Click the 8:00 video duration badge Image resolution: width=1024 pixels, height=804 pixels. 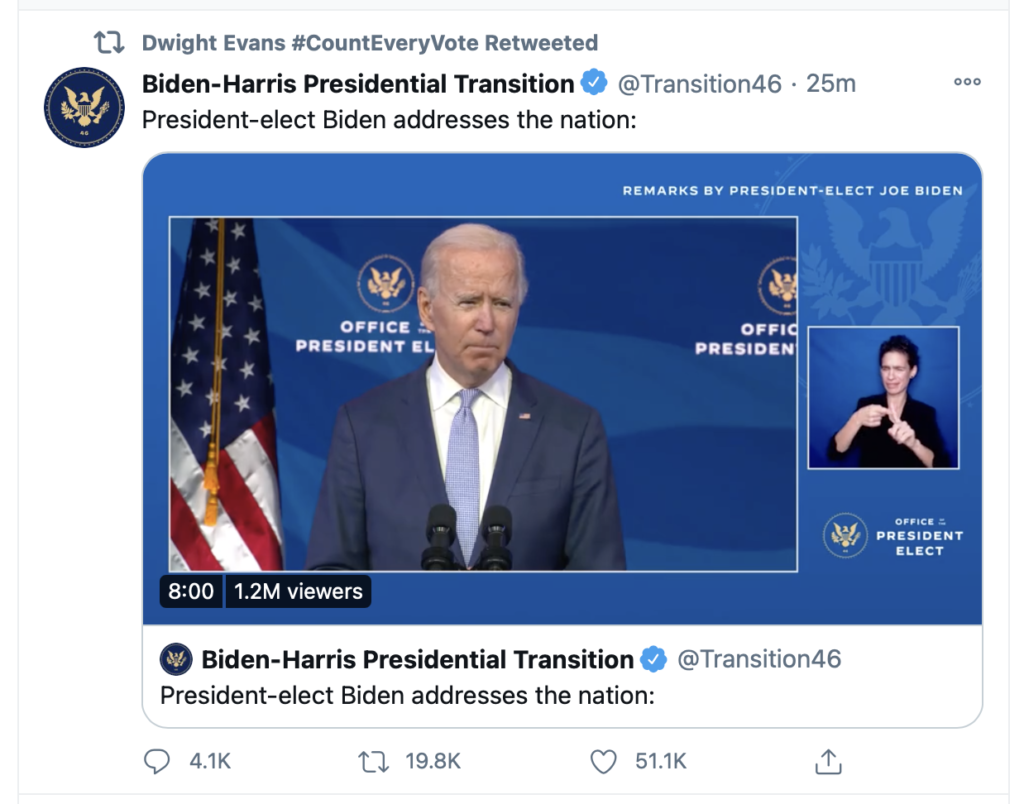190,591
